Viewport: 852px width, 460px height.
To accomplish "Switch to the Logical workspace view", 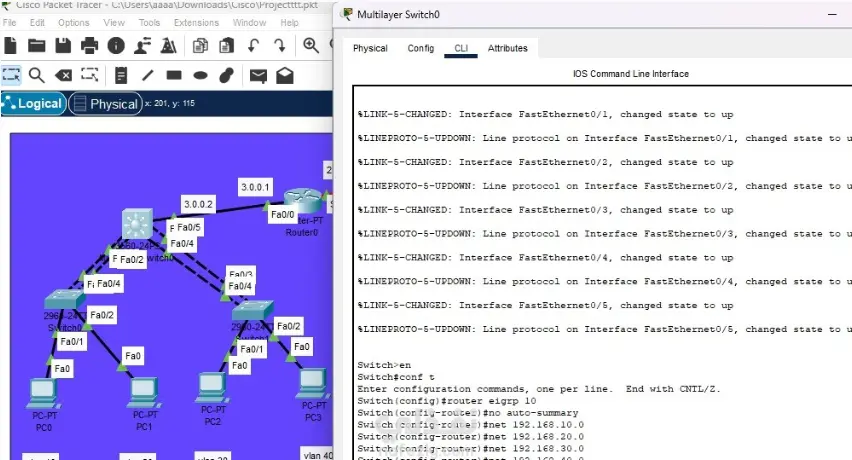I will pos(34,103).
